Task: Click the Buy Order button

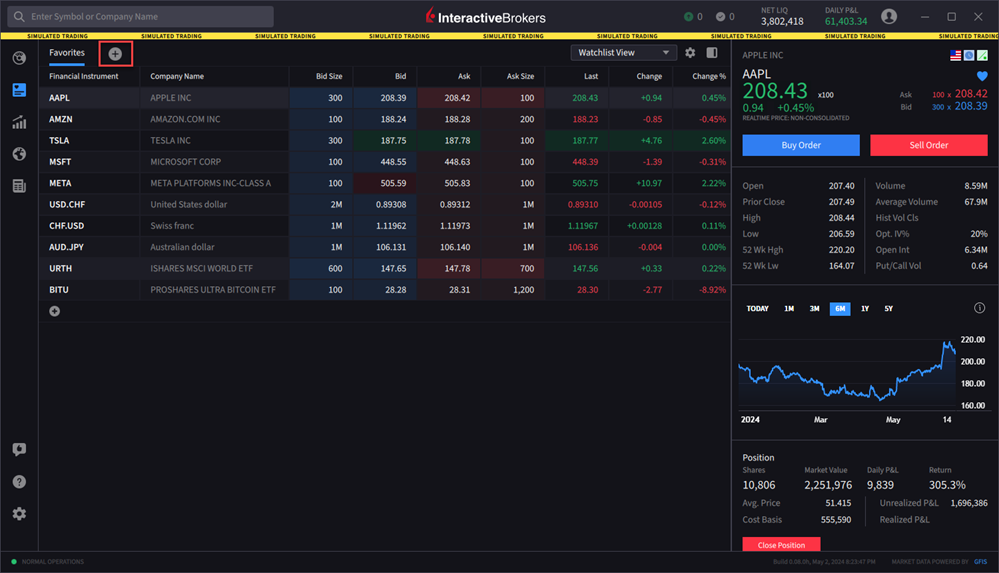Action: click(x=801, y=145)
